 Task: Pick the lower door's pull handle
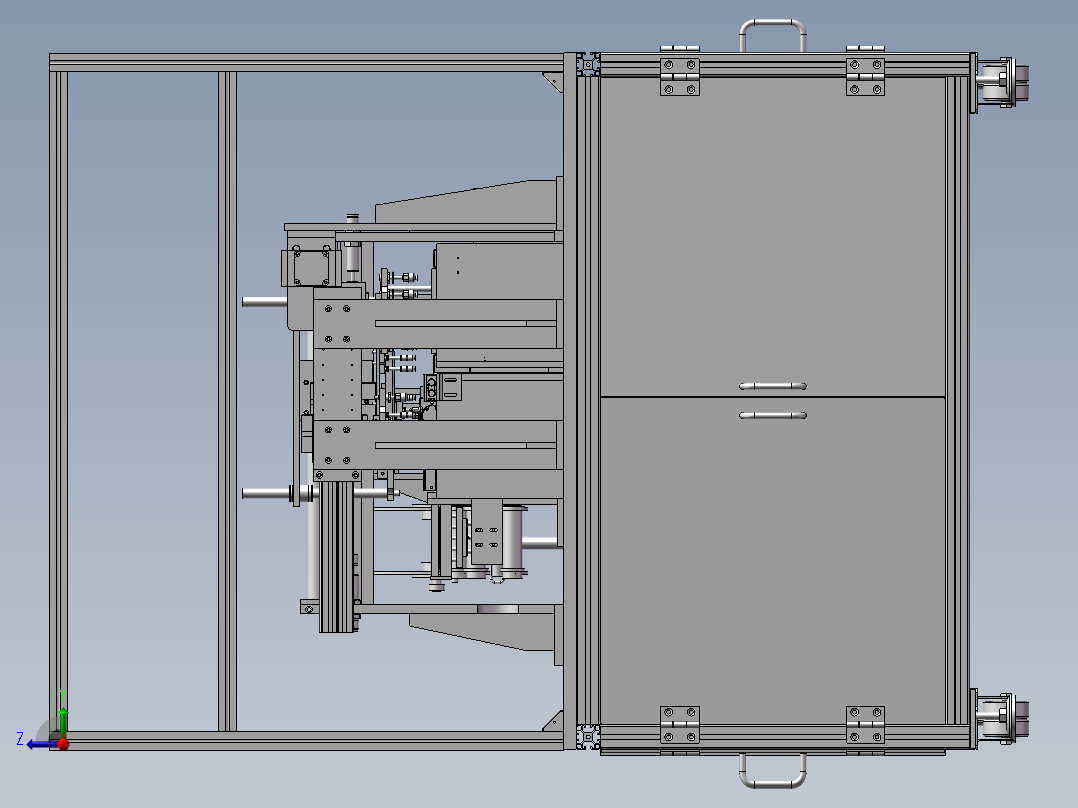pyautogui.click(x=773, y=415)
